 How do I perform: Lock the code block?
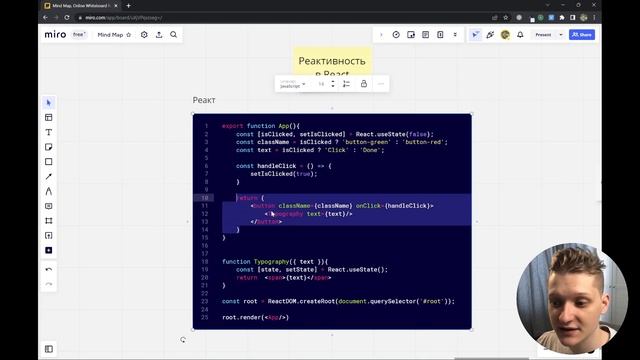[x=364, y=84]
